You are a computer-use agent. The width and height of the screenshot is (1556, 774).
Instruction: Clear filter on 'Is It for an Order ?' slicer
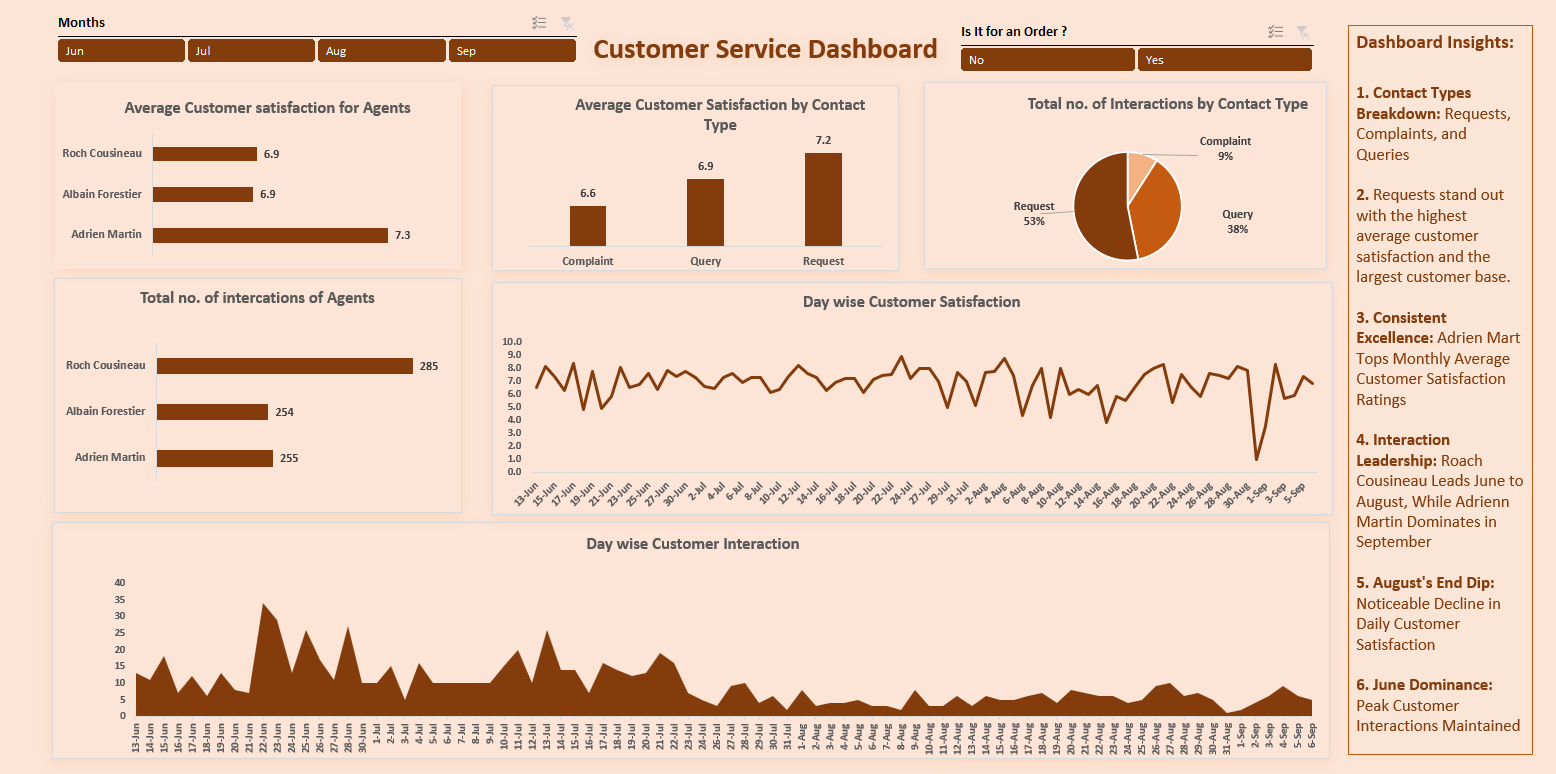1302,32
